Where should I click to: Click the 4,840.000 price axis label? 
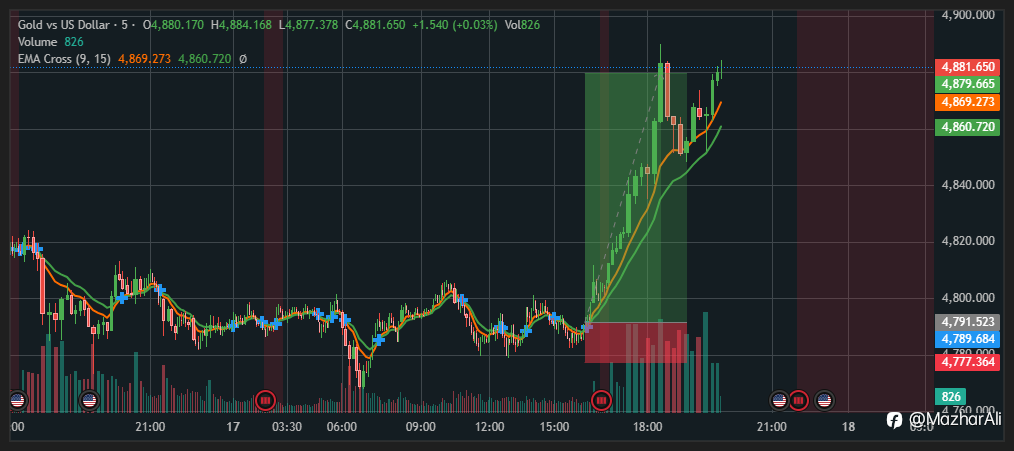click(x=967, y=186)
